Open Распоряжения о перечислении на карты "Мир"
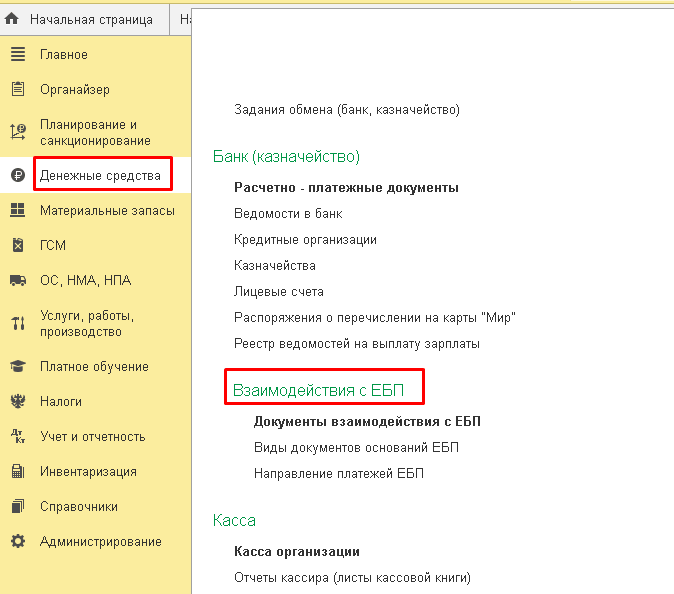The width and height of the screenshot is (674, 594). [x=375, y=318]
